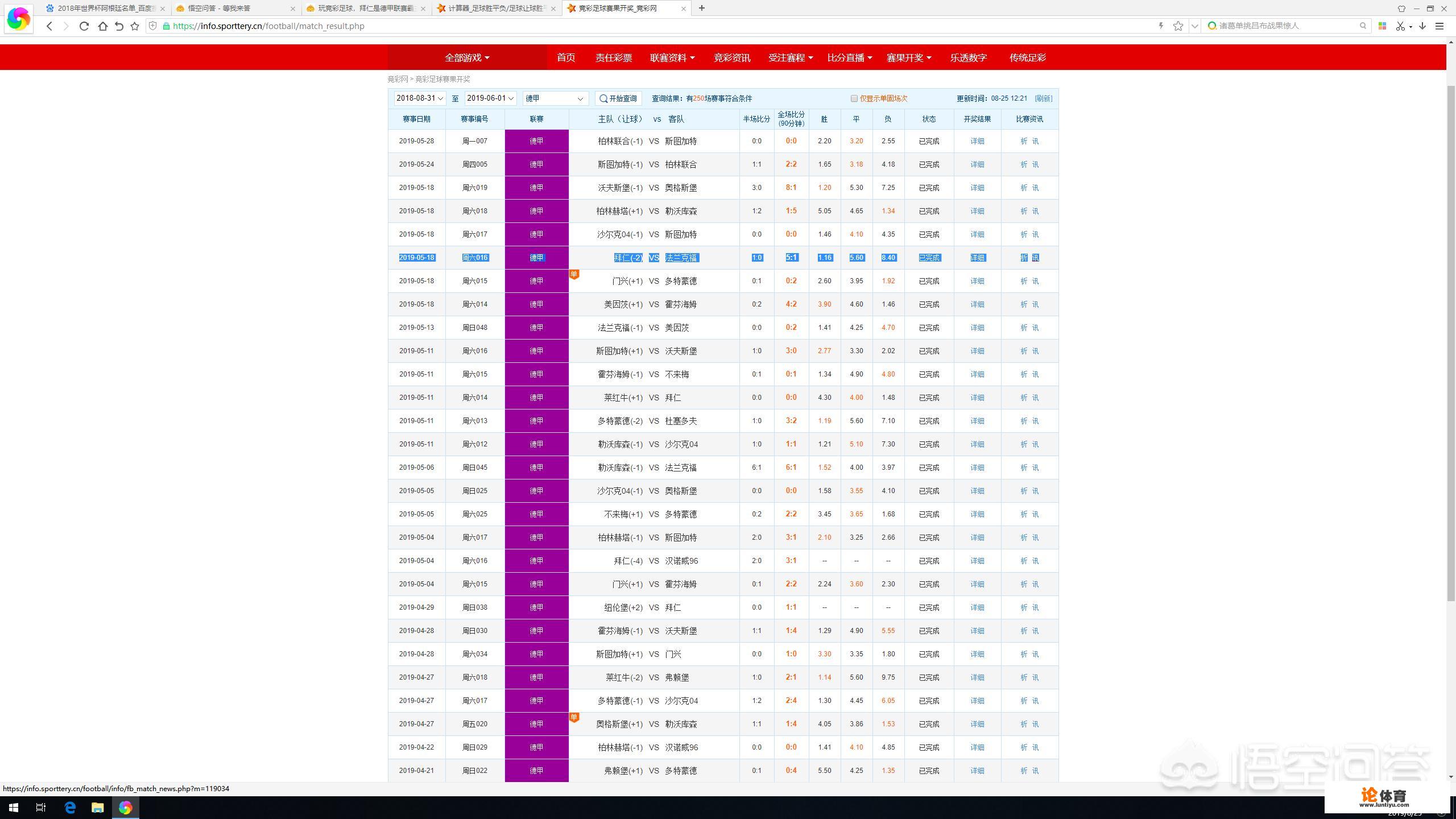Expand the 全部游戏 menu
The height and width of the screenshot is (819, 1456).
[x=467, y=57]
